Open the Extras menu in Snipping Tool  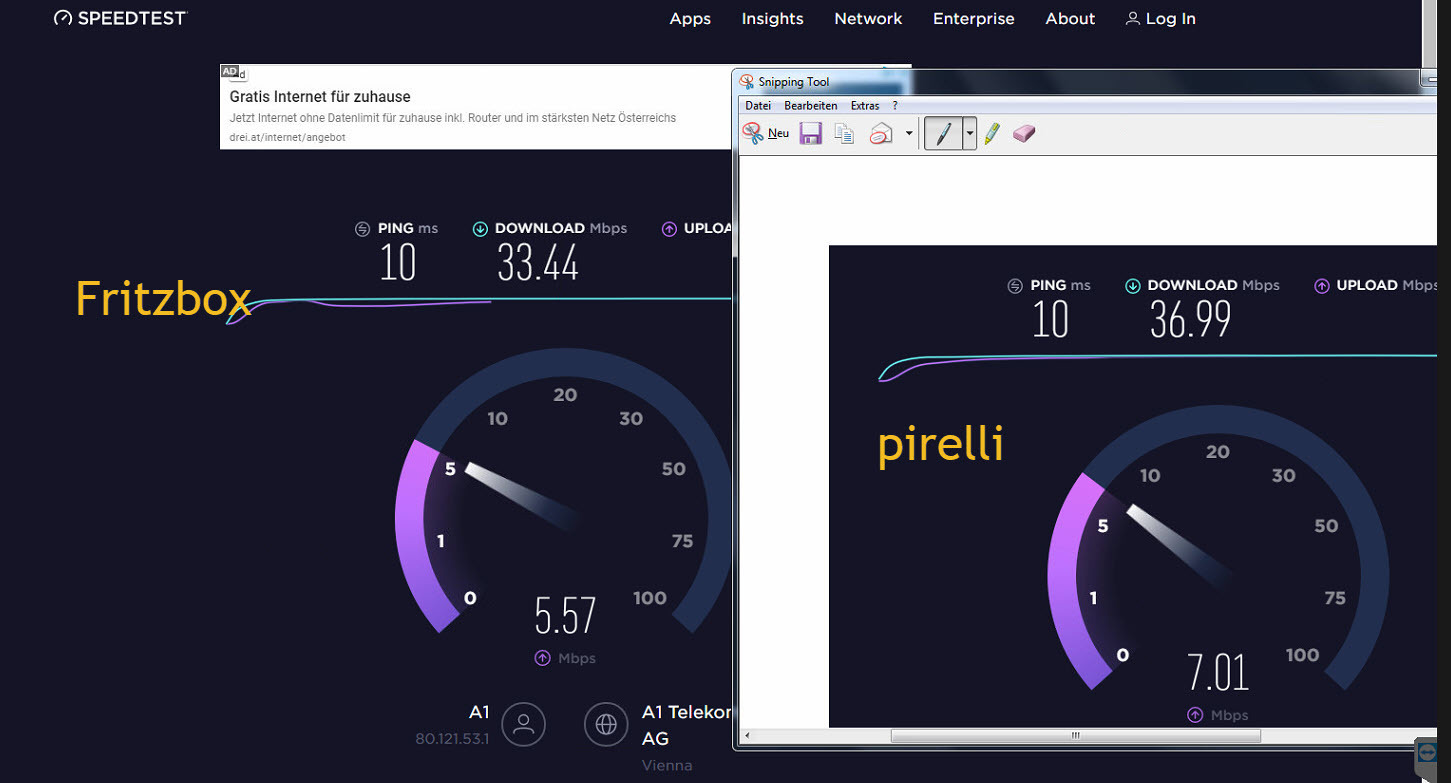coord(865,105)
